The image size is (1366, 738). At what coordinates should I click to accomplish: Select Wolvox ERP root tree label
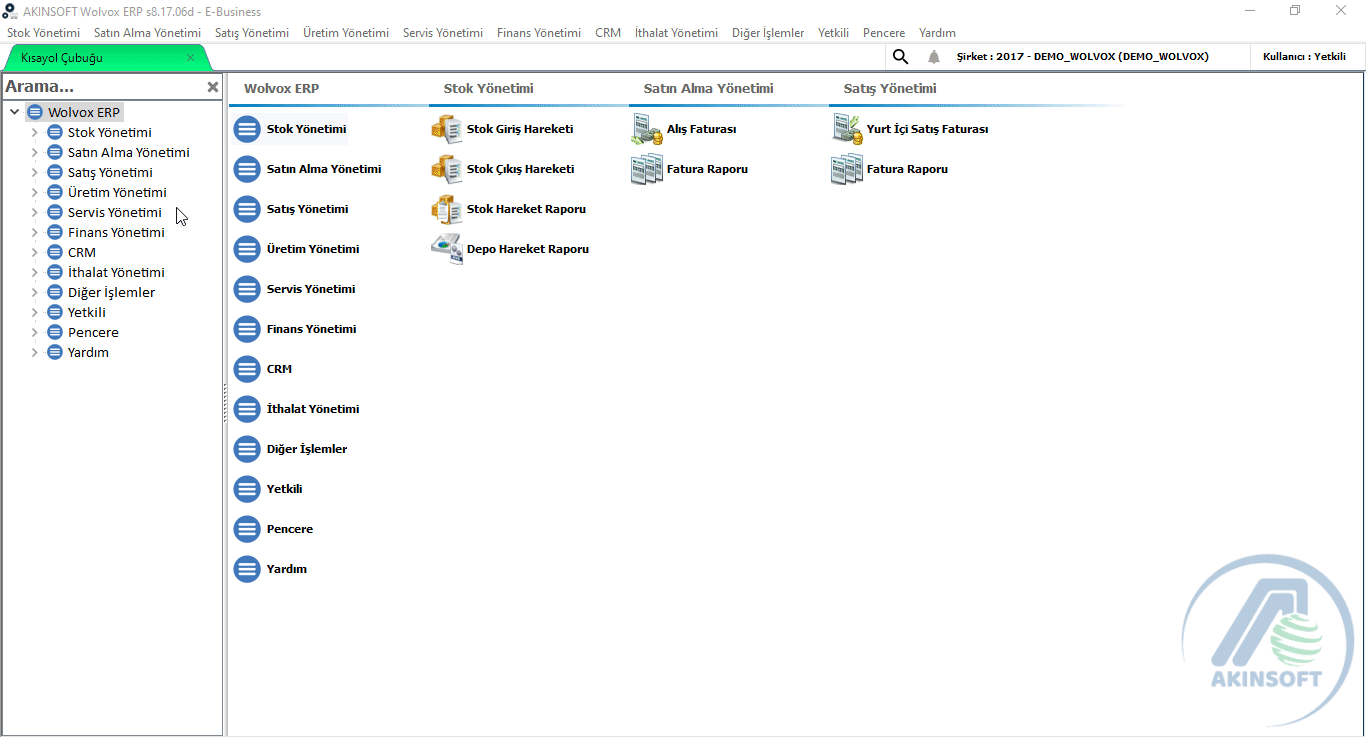[84, 112]
